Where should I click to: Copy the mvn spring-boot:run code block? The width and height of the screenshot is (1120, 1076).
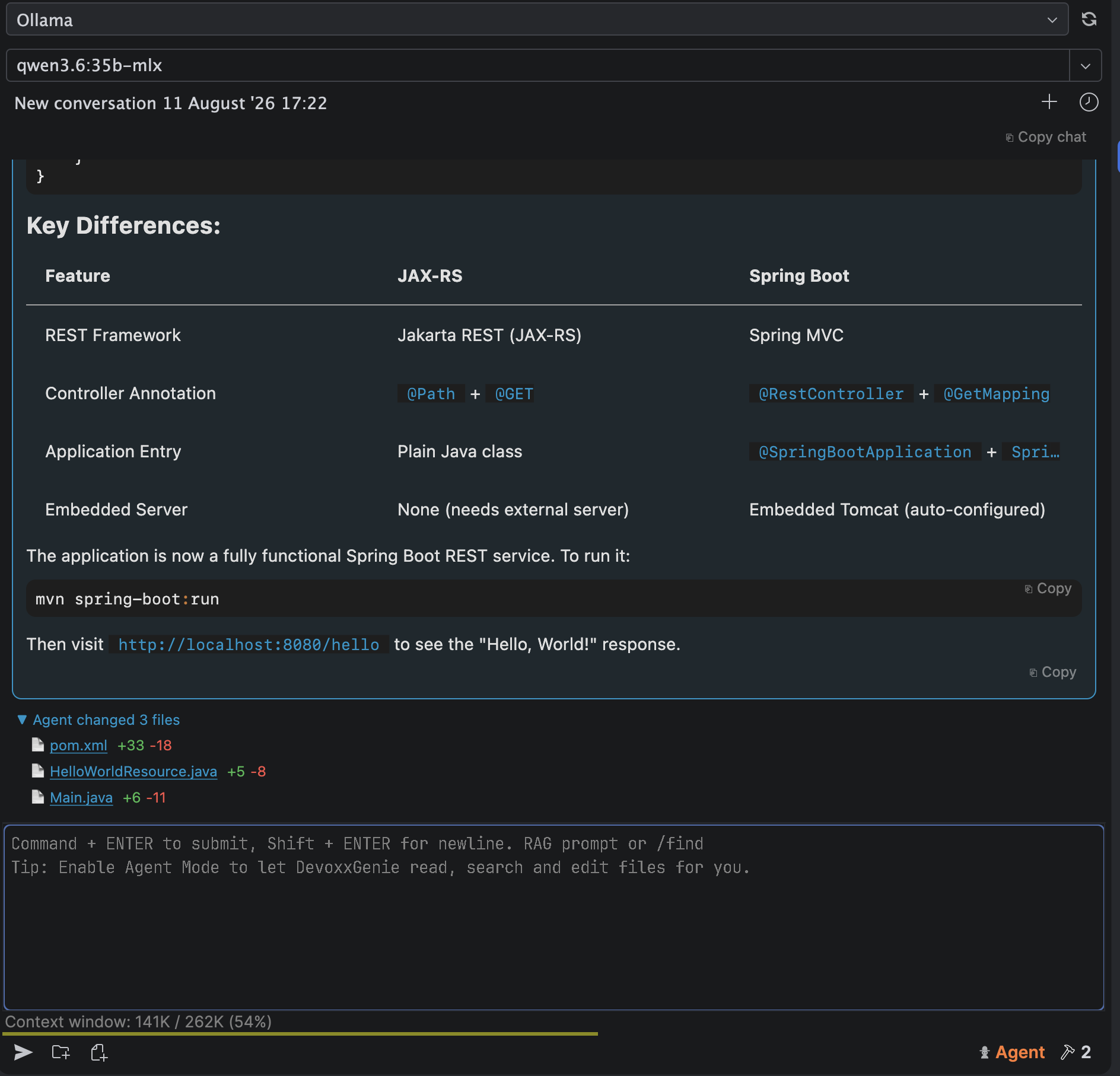pos(1048,588)
